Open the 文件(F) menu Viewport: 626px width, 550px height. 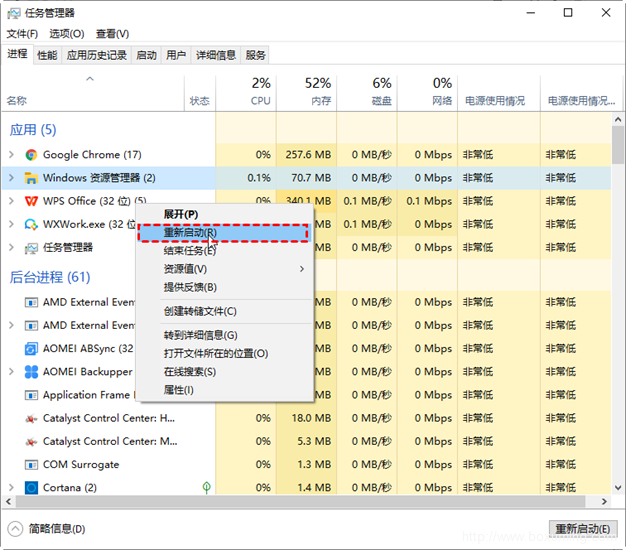click(22, 34)
